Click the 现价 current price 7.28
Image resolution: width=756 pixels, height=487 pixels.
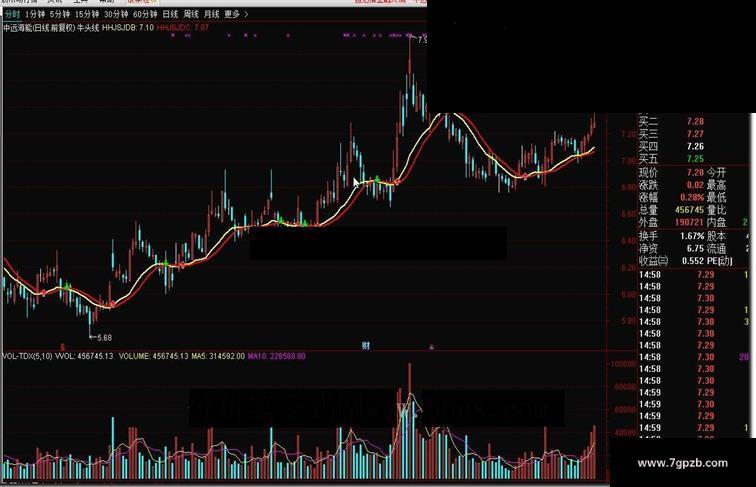tap(695, 173)
